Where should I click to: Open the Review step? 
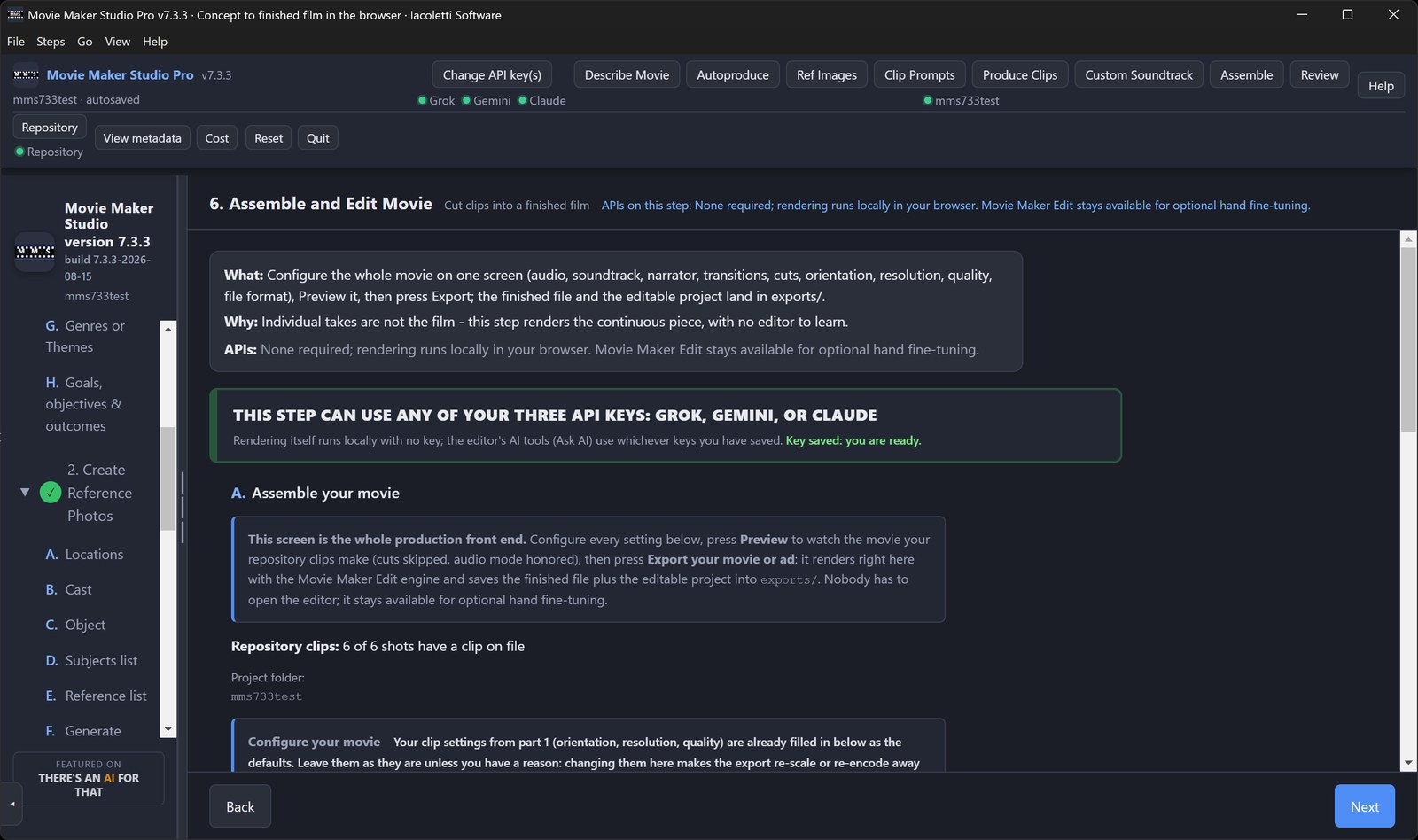pyautogui.click(x=1320, y=74)
